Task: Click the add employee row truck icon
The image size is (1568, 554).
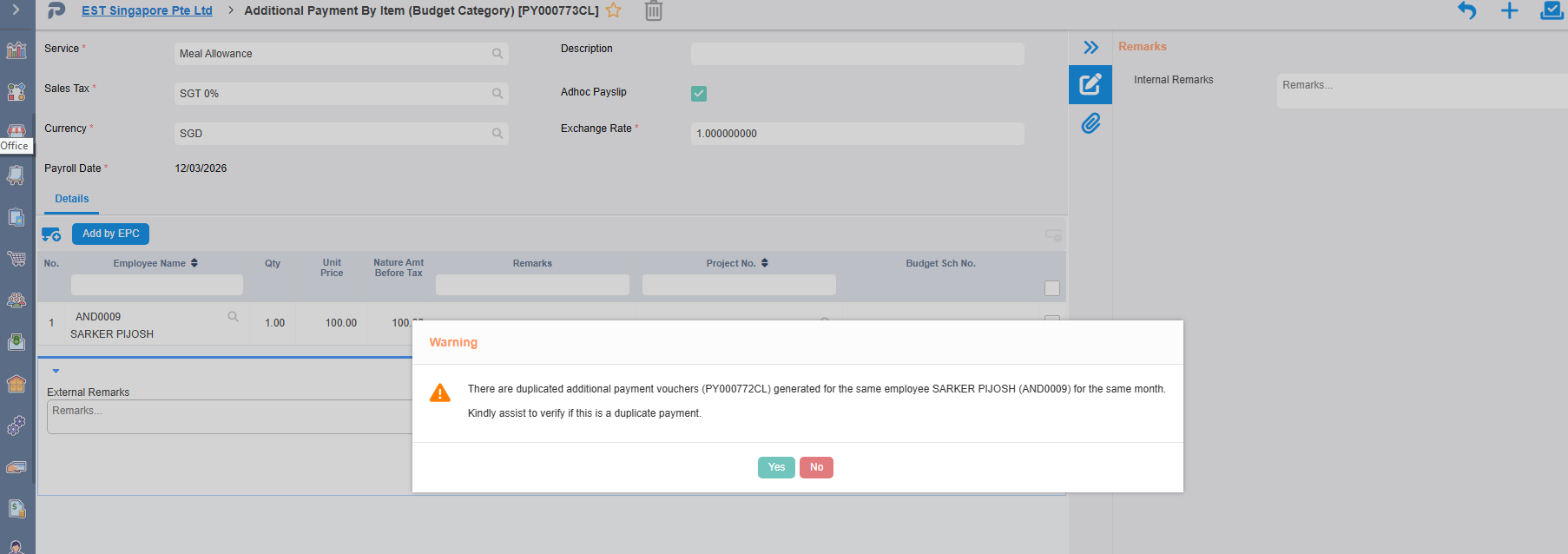Action: point(51,234)
